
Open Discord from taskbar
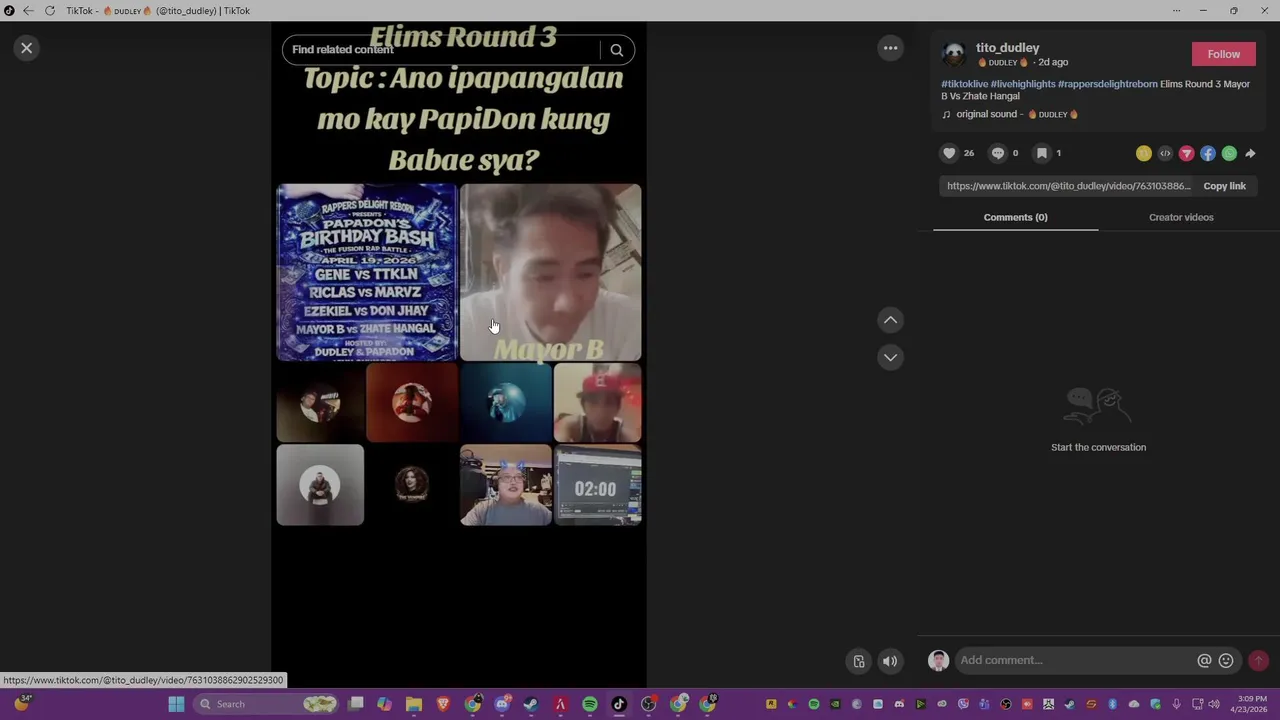tap(502, 704)
